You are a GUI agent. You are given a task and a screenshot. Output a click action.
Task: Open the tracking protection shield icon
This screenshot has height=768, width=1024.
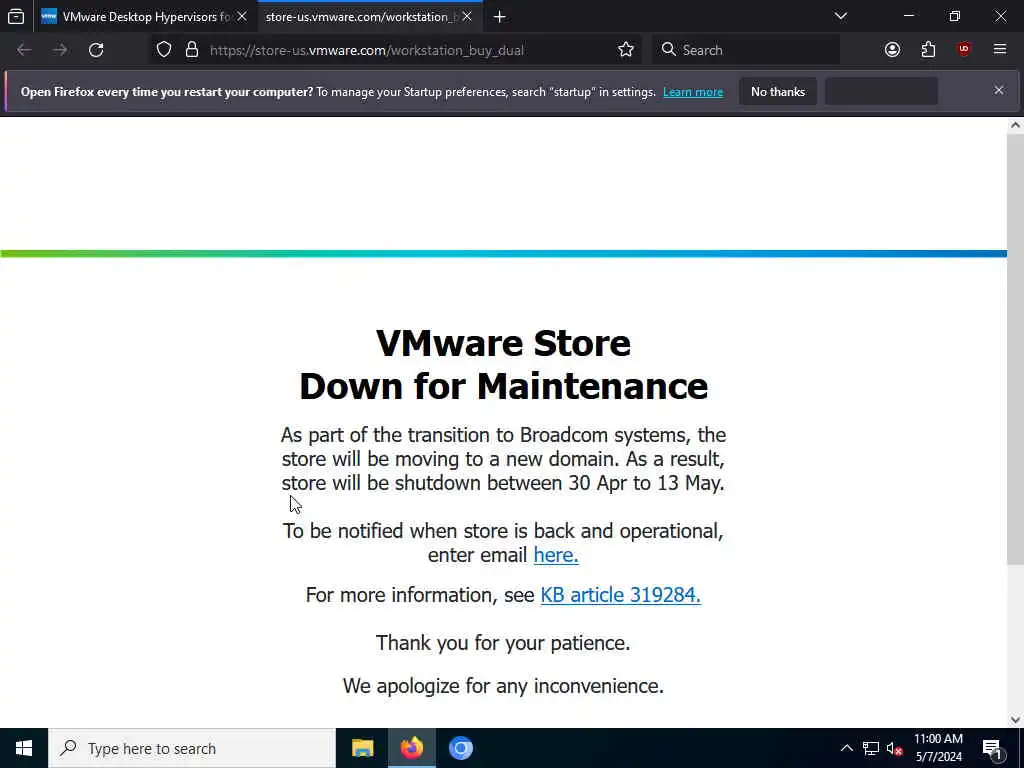164,50
